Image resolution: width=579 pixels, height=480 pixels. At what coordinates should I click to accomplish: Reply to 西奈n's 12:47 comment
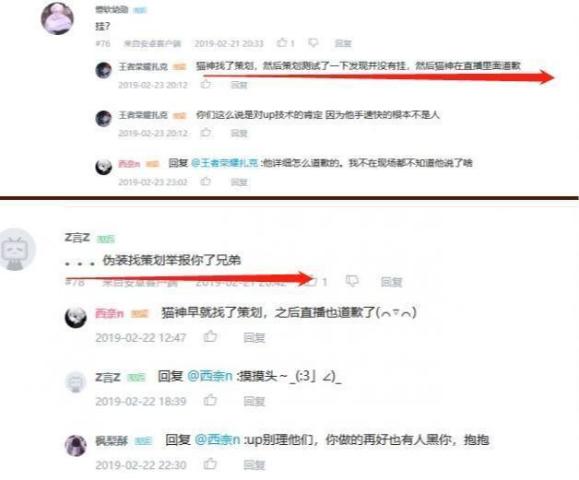pos(254,337)
